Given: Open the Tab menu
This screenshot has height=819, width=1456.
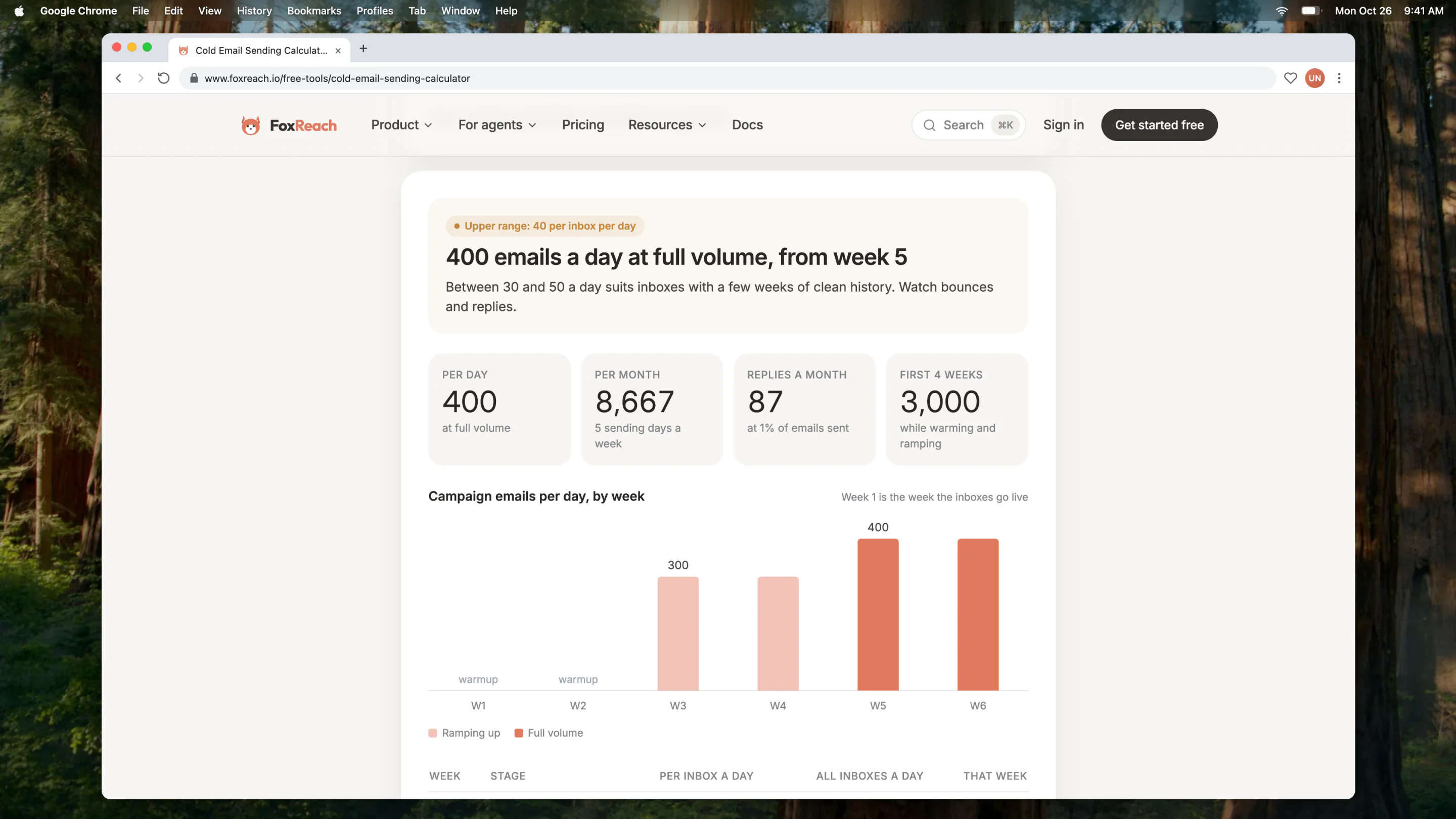Looking at the screenshot, I should [x=417, y=11].
